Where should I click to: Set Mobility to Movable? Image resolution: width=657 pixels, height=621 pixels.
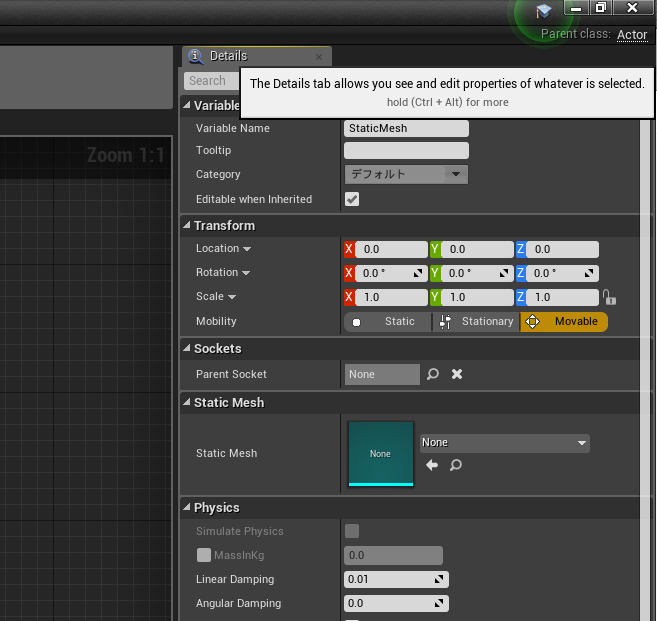(x=564, y=322)
